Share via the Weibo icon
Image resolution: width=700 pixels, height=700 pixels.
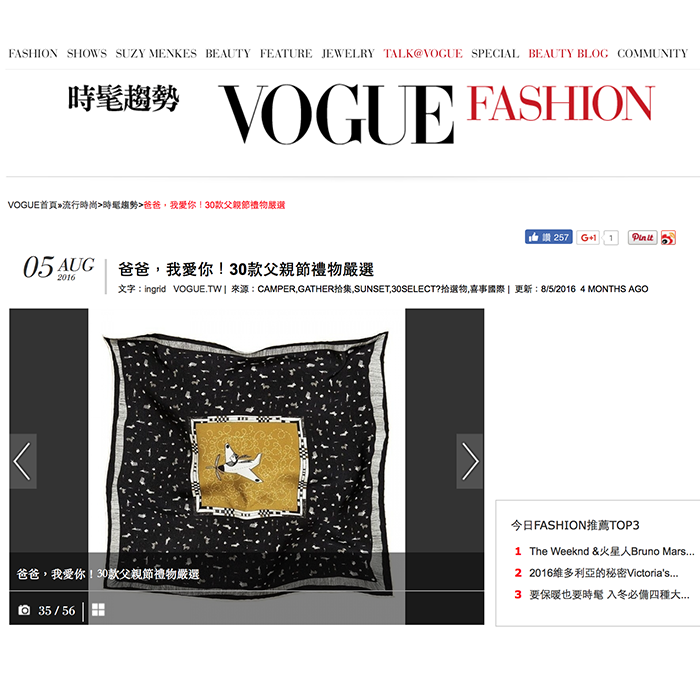pos(668,238)
